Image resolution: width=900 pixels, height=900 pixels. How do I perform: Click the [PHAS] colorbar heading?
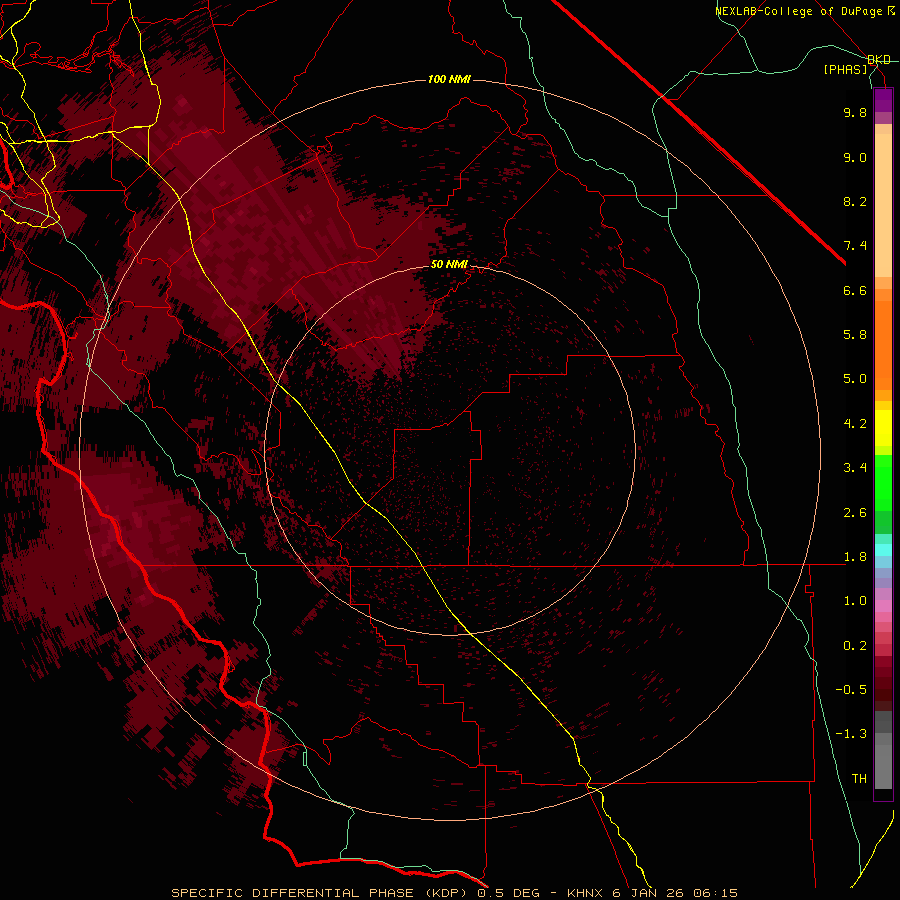[x=845, y=69]
